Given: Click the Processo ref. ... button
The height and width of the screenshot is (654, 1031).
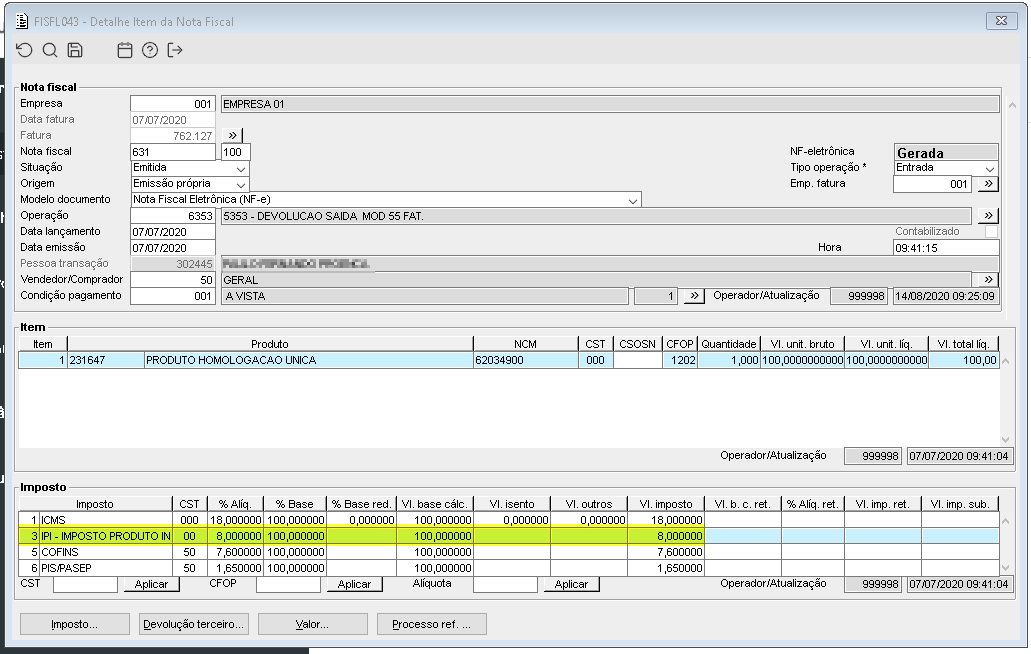Looking at the screenshot, I should coord(431,624).
